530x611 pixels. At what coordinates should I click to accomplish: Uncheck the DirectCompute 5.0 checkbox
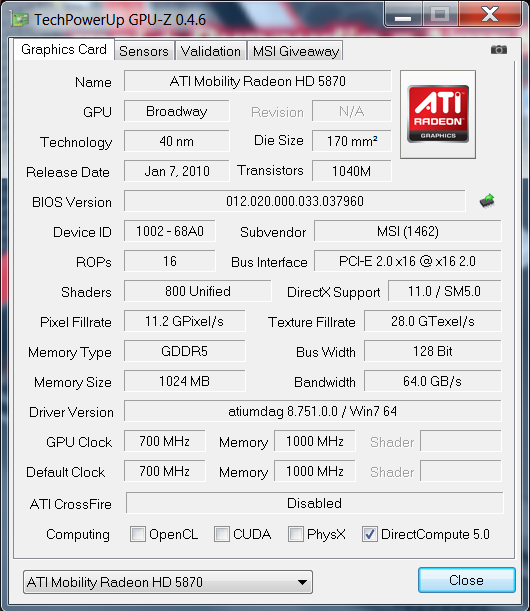point(369,534)
